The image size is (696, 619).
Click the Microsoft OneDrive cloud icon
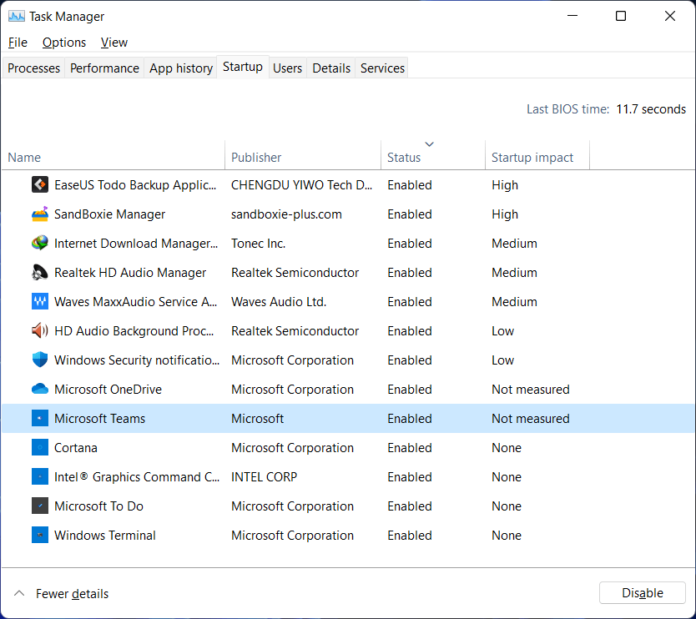(40, 389)
